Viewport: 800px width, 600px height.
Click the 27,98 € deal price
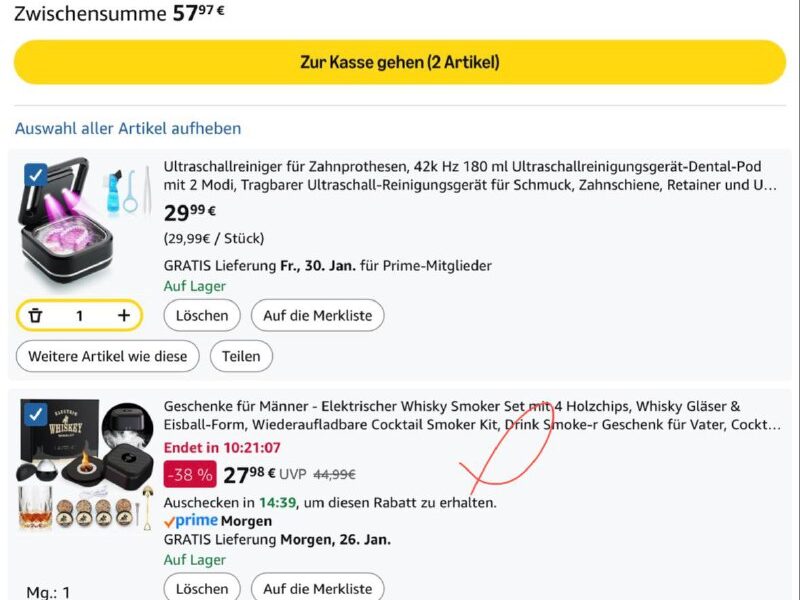249,474
